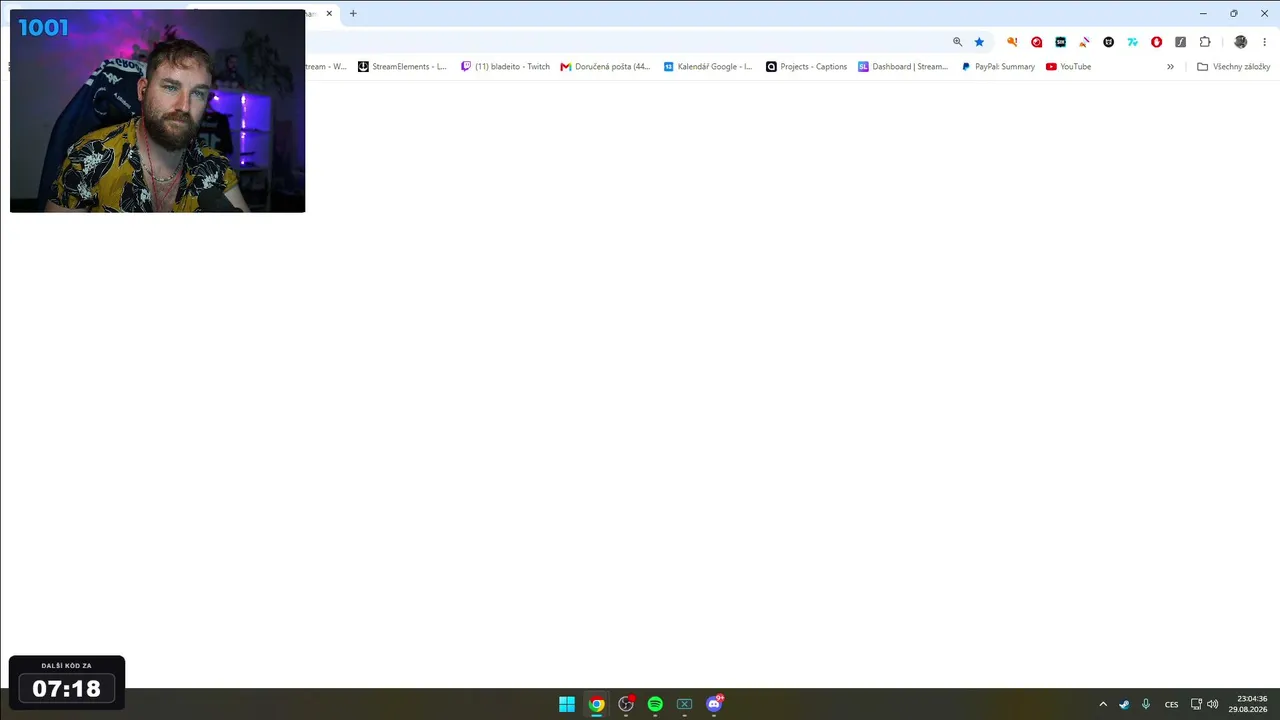Open the Dashboard Streamlabs bookmark
This screenshot has height=720, width=1280.
903,67
